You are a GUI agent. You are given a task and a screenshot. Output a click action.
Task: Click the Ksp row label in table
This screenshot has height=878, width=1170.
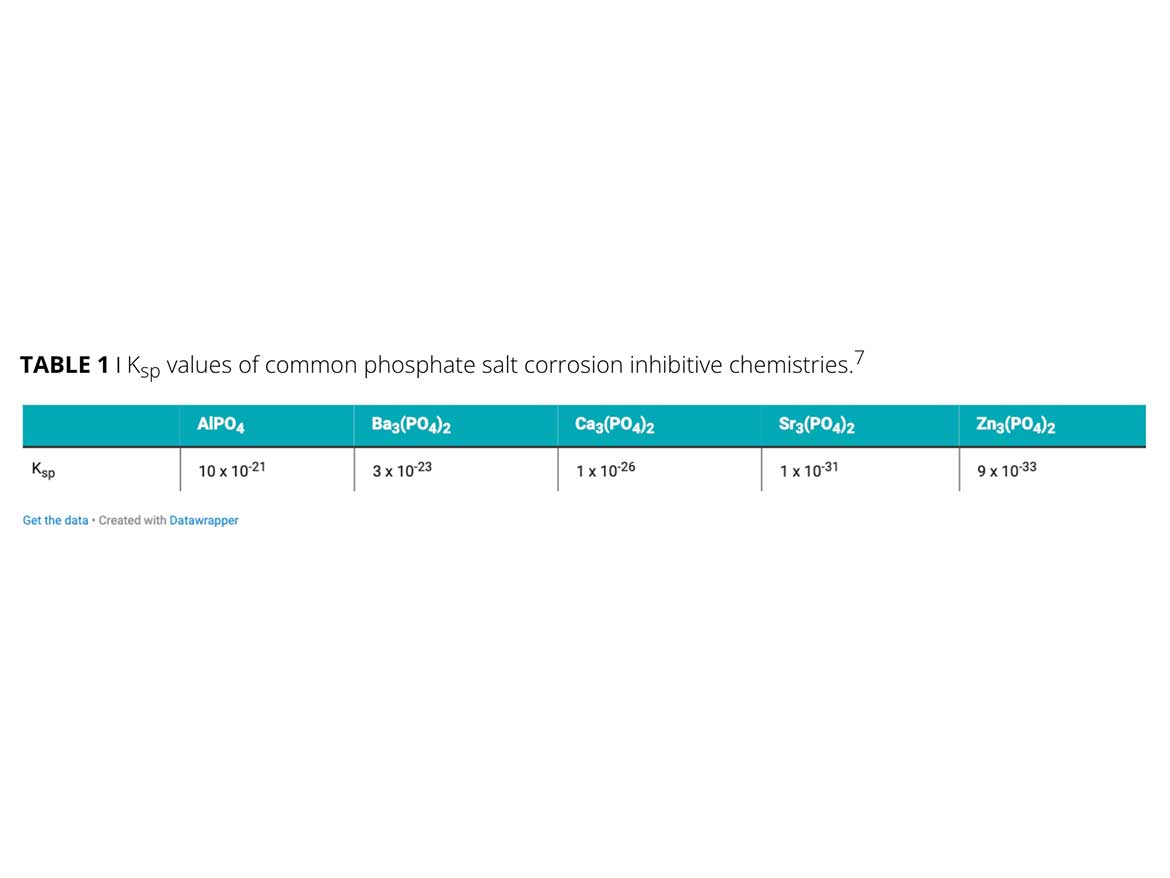(x=43, y=470)
